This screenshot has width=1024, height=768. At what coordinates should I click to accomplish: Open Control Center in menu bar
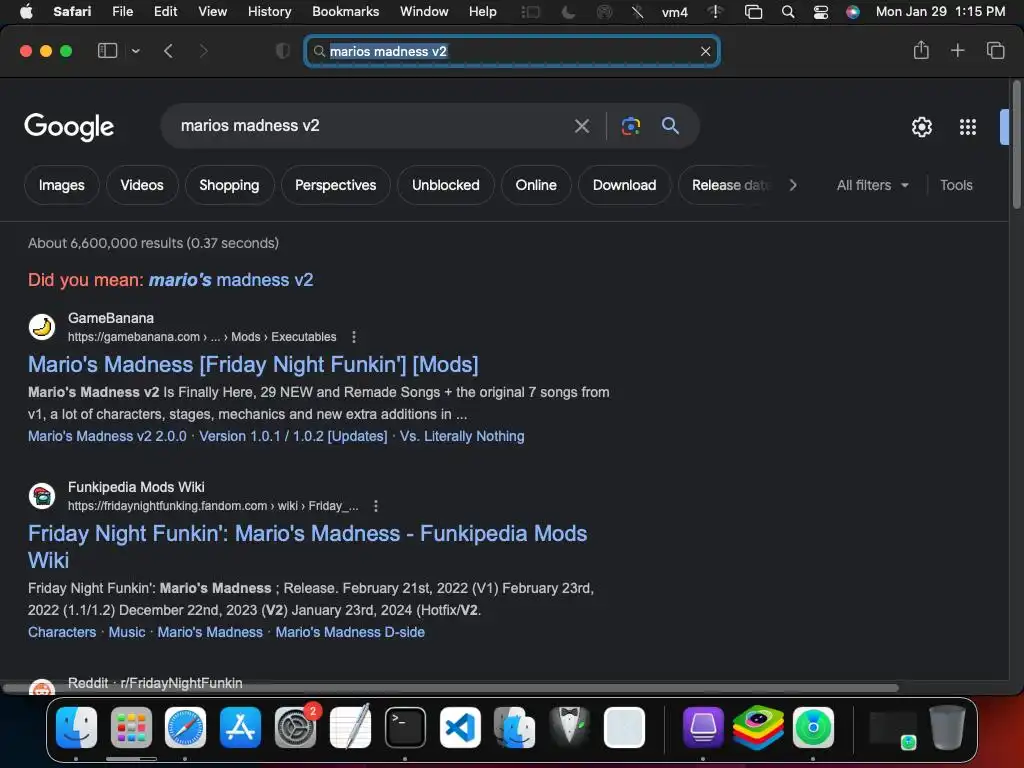(821, 12)
